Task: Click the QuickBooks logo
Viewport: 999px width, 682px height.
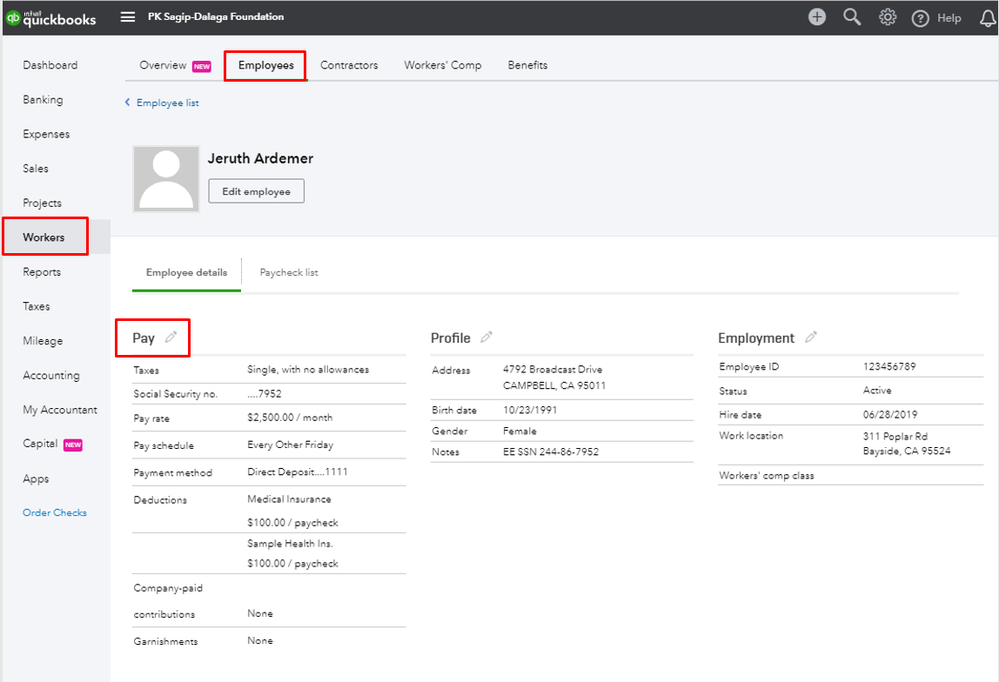Action: click(x=54, y=17)
